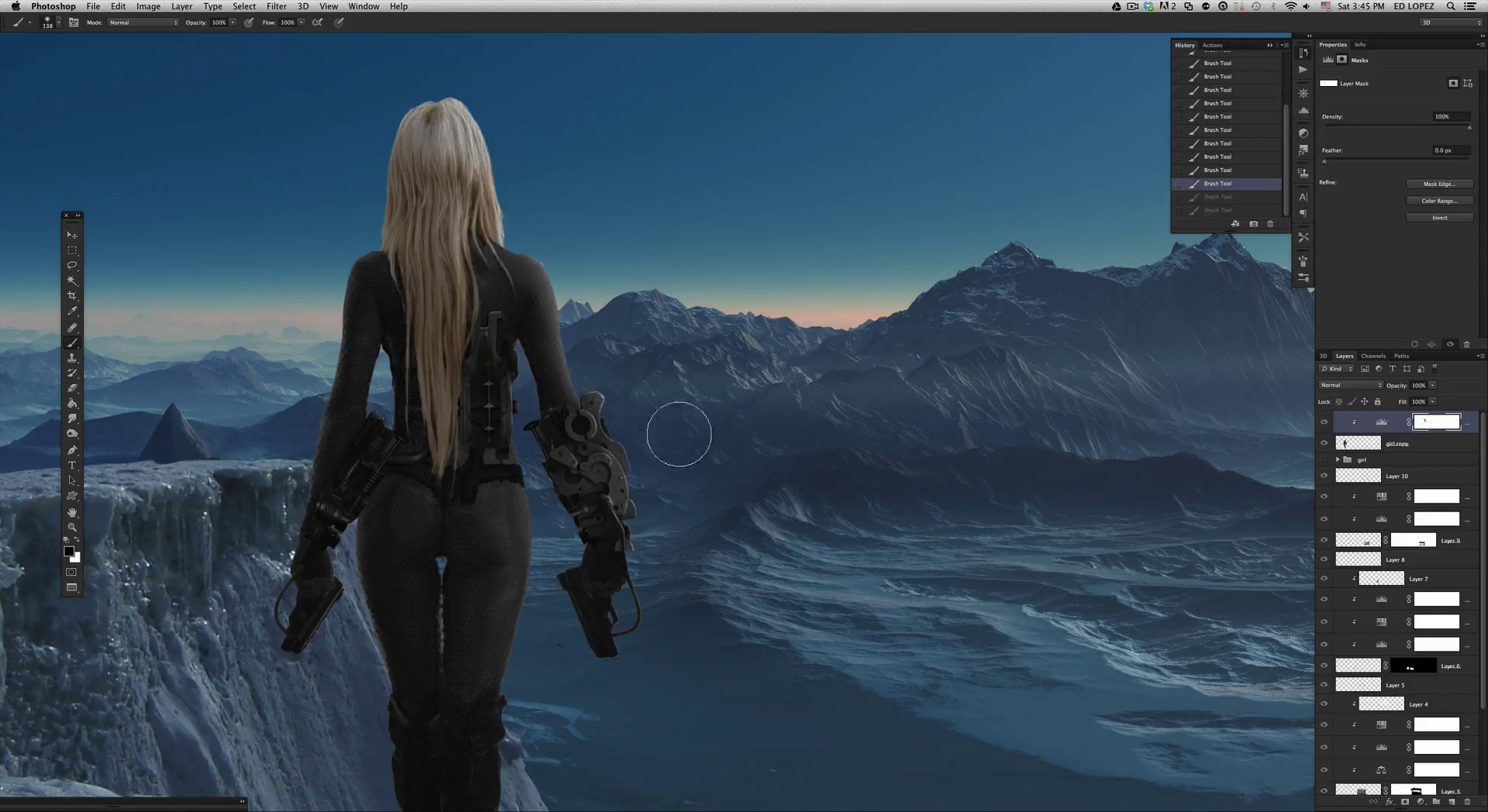Select the History Brush tool
The image size is (1488, 812).
coord(72,373)
